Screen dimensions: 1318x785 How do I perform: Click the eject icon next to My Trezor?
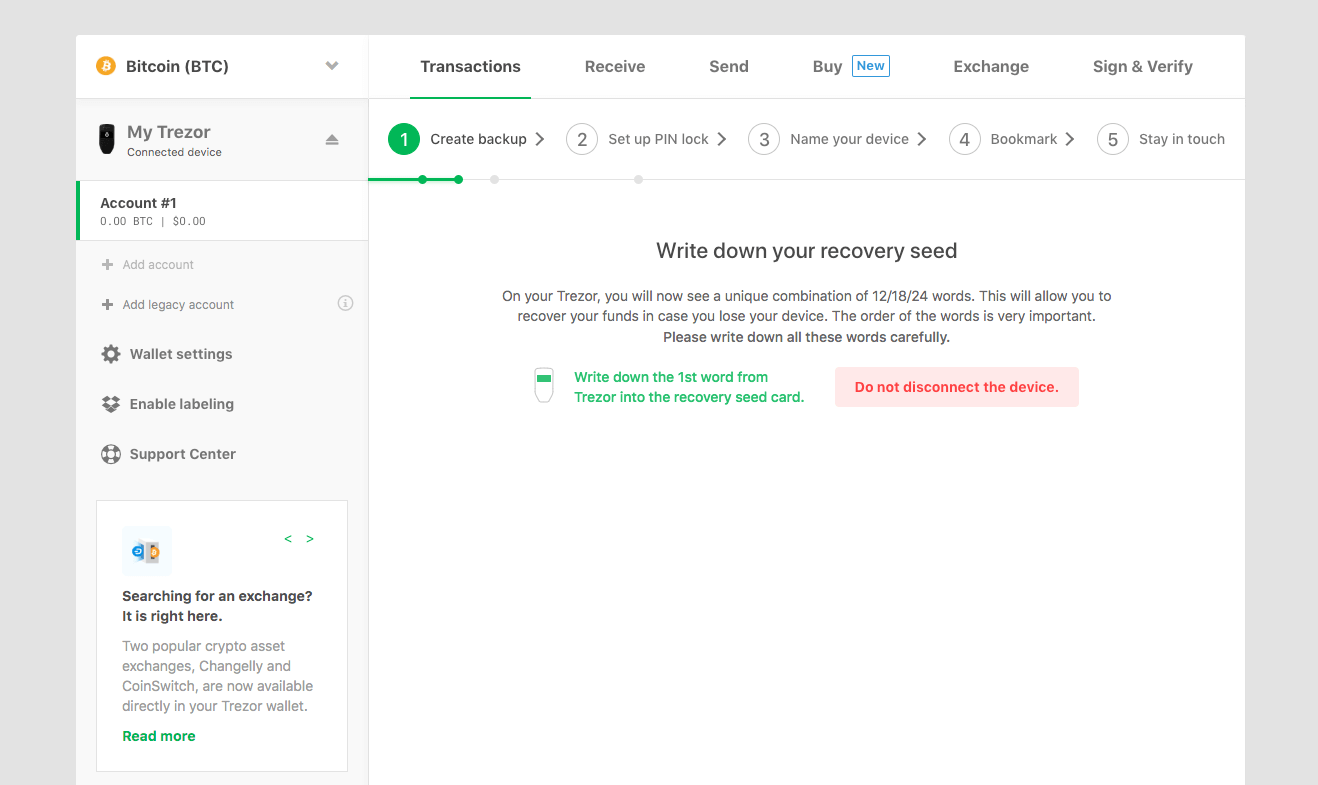(x=332, y=140)
